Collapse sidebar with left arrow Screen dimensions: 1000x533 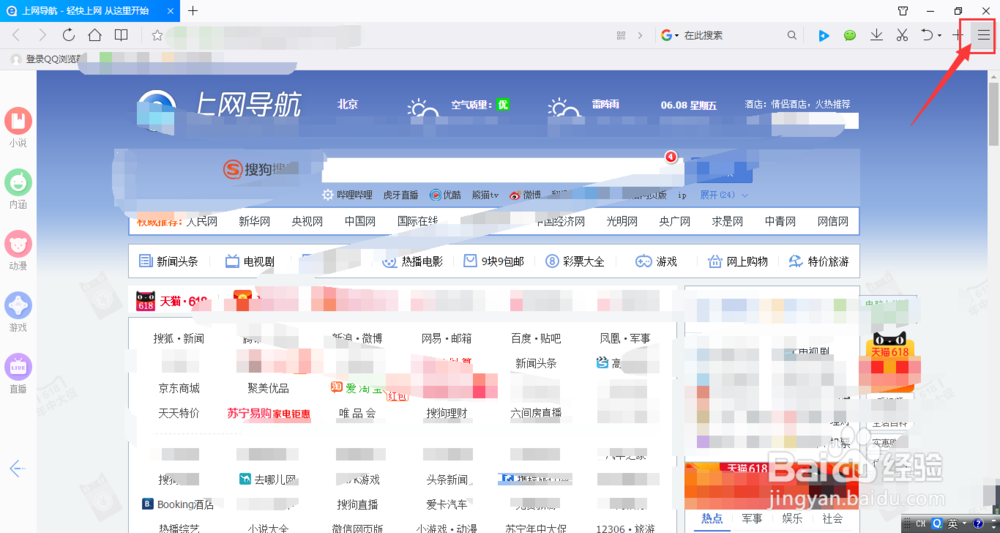(17, 469)
